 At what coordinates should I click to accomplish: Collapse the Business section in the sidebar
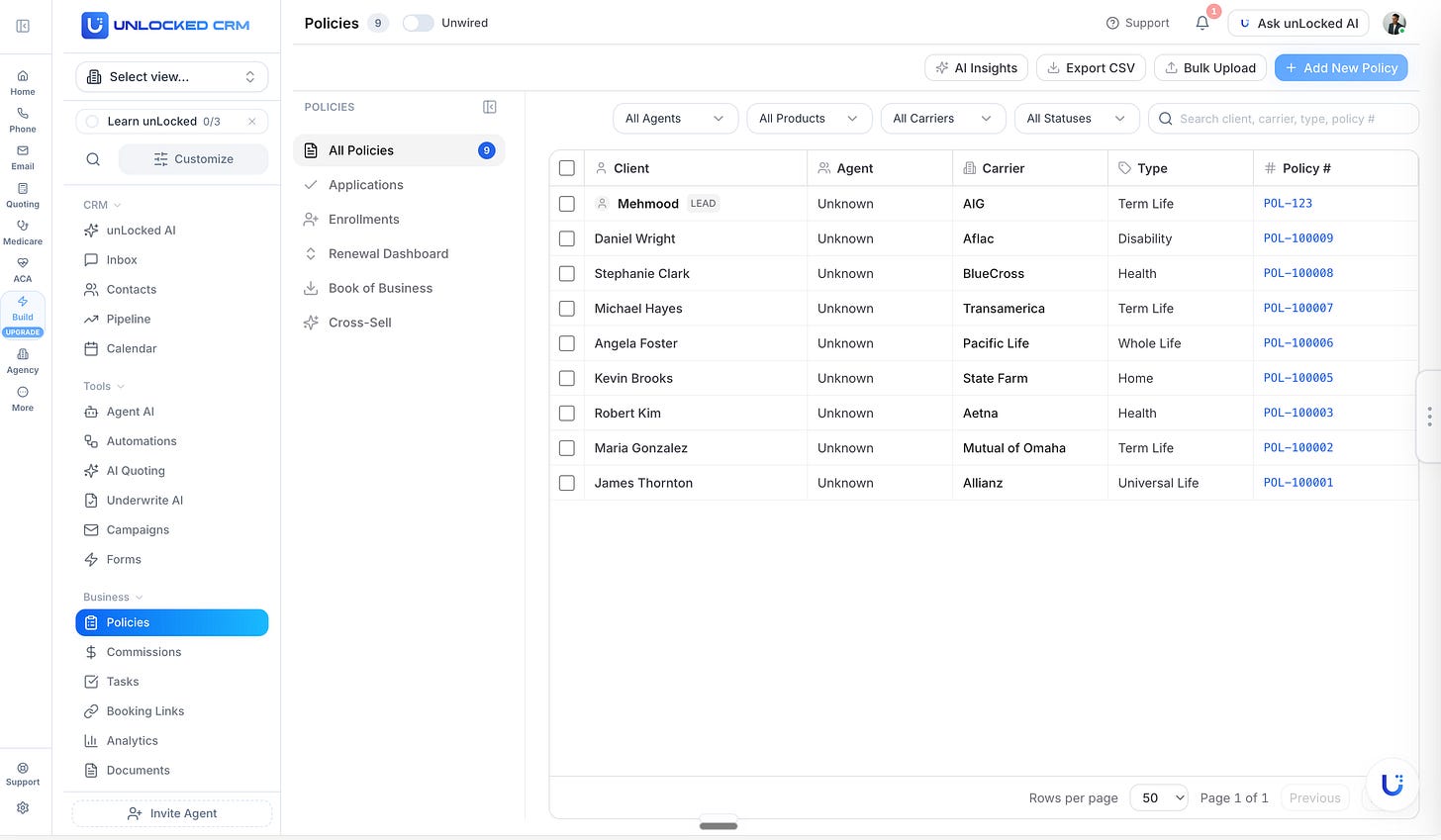pos(113,597)
